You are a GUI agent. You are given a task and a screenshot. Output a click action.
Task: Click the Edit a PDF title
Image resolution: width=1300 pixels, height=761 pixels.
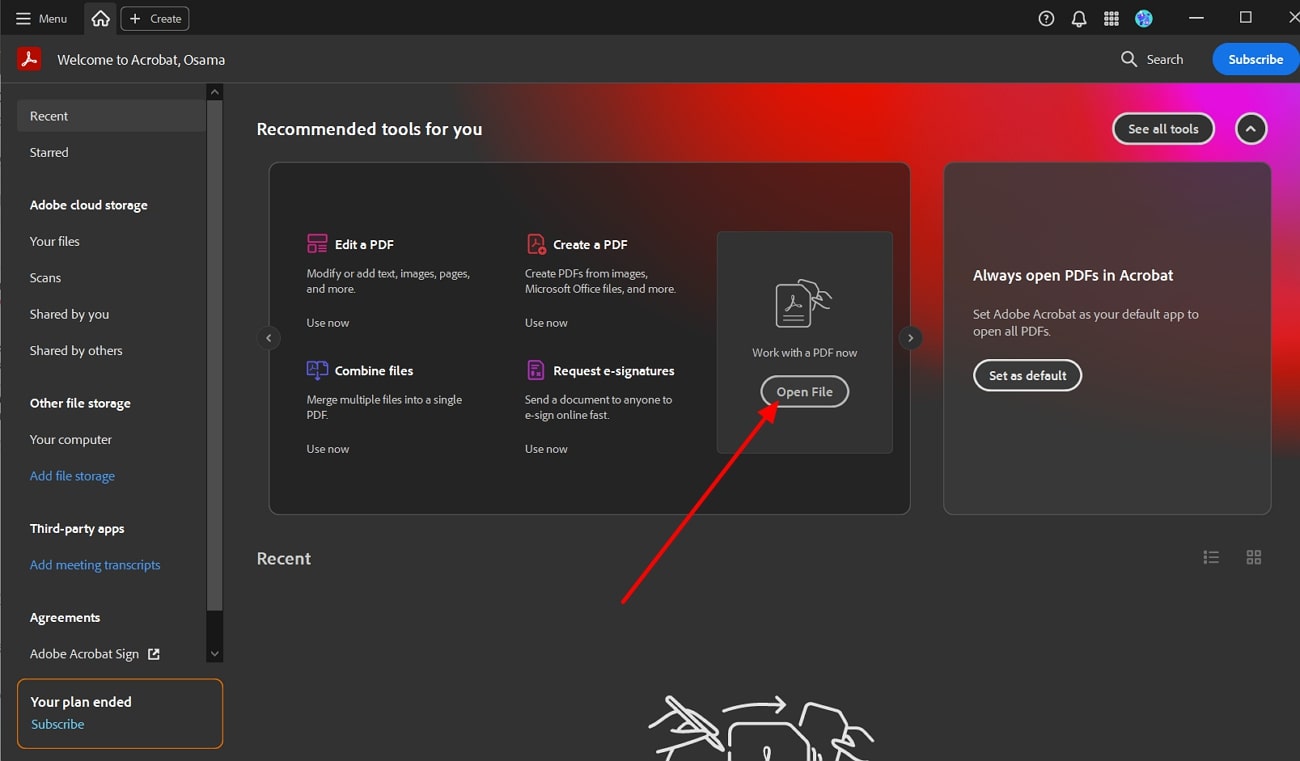364,244
